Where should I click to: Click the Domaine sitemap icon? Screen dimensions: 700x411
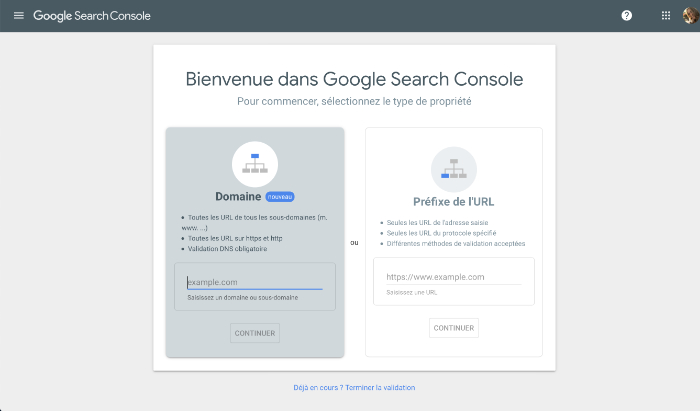pos(254,164)
